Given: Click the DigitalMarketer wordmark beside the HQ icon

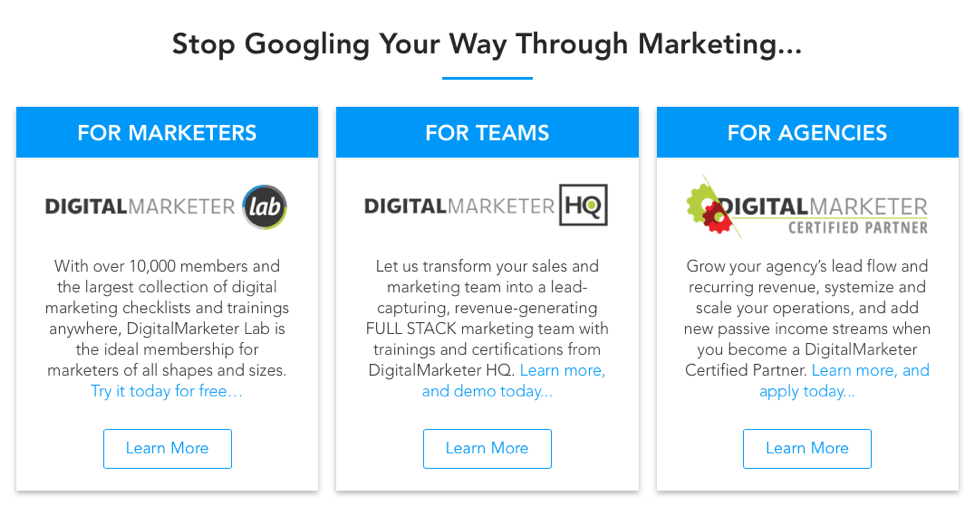Looking at the screenshot, I should tap(459, 206).
